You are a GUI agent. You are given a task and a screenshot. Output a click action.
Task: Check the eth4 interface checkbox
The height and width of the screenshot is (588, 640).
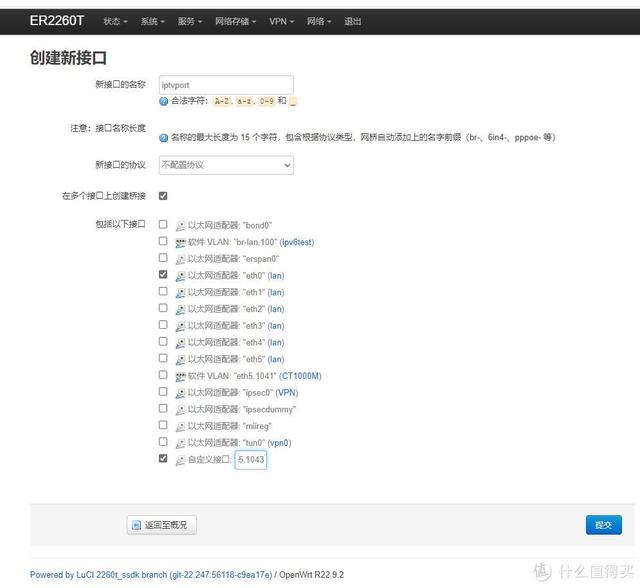[x=163, y=341]
